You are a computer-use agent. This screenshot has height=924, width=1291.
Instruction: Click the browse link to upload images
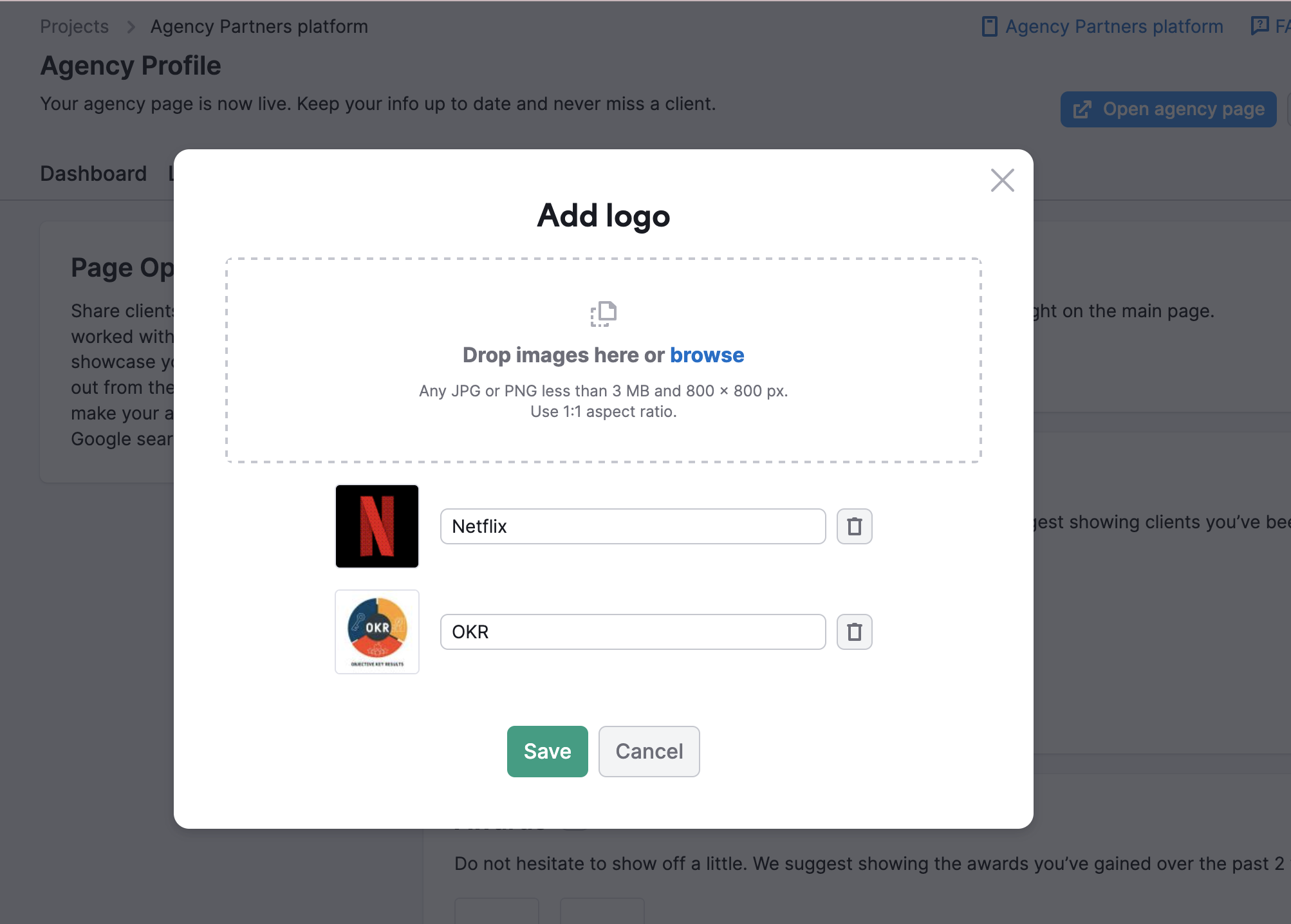707,355
